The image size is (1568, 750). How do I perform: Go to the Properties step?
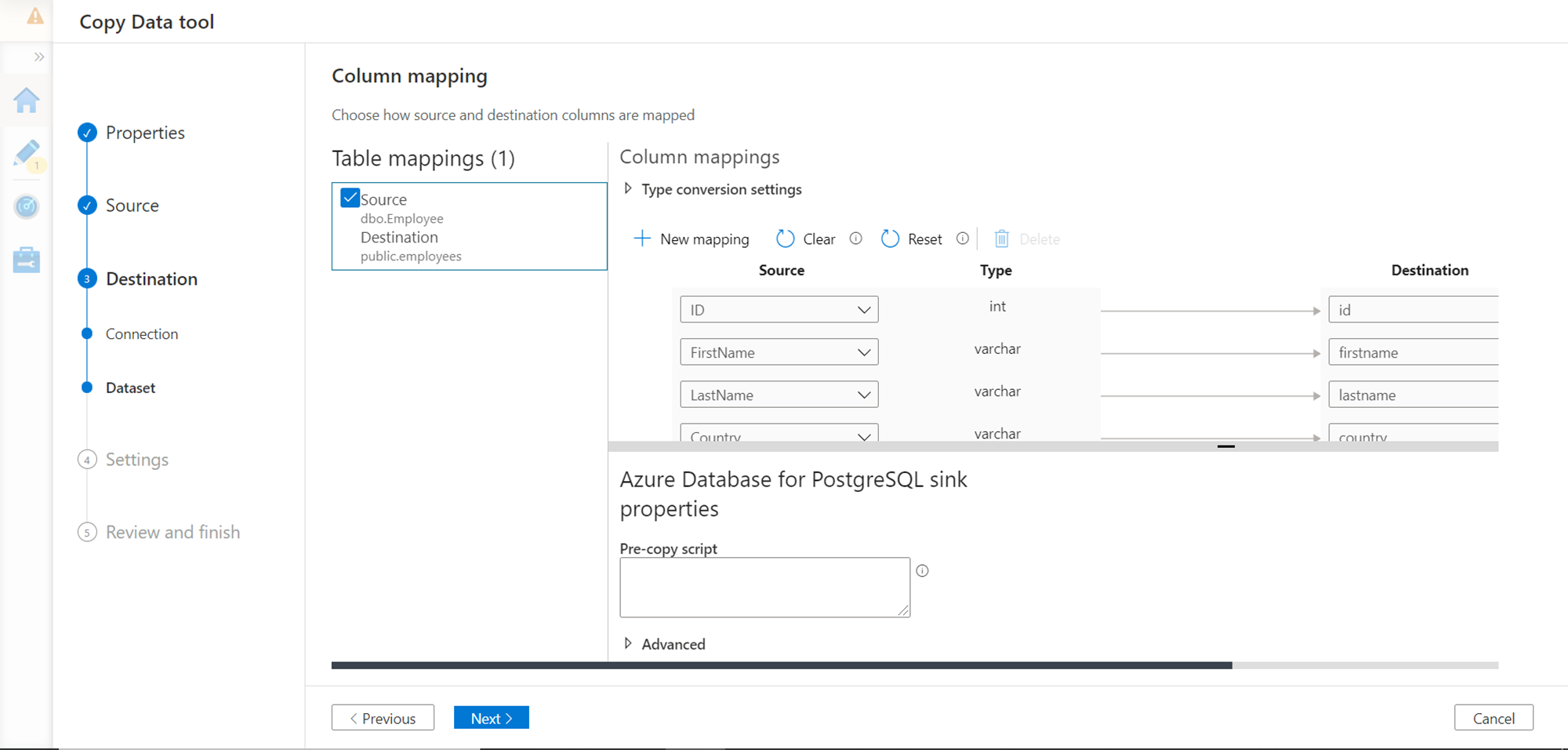tap(145, 133)
